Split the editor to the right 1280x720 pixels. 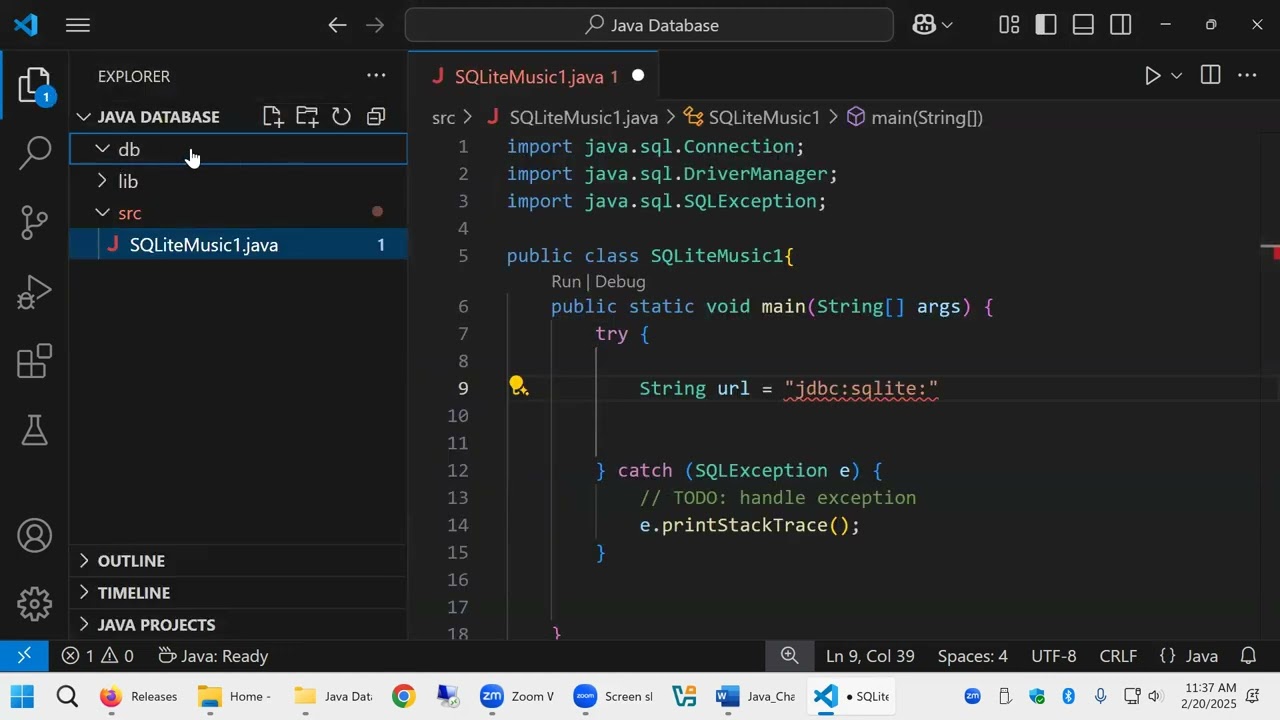1210,76
